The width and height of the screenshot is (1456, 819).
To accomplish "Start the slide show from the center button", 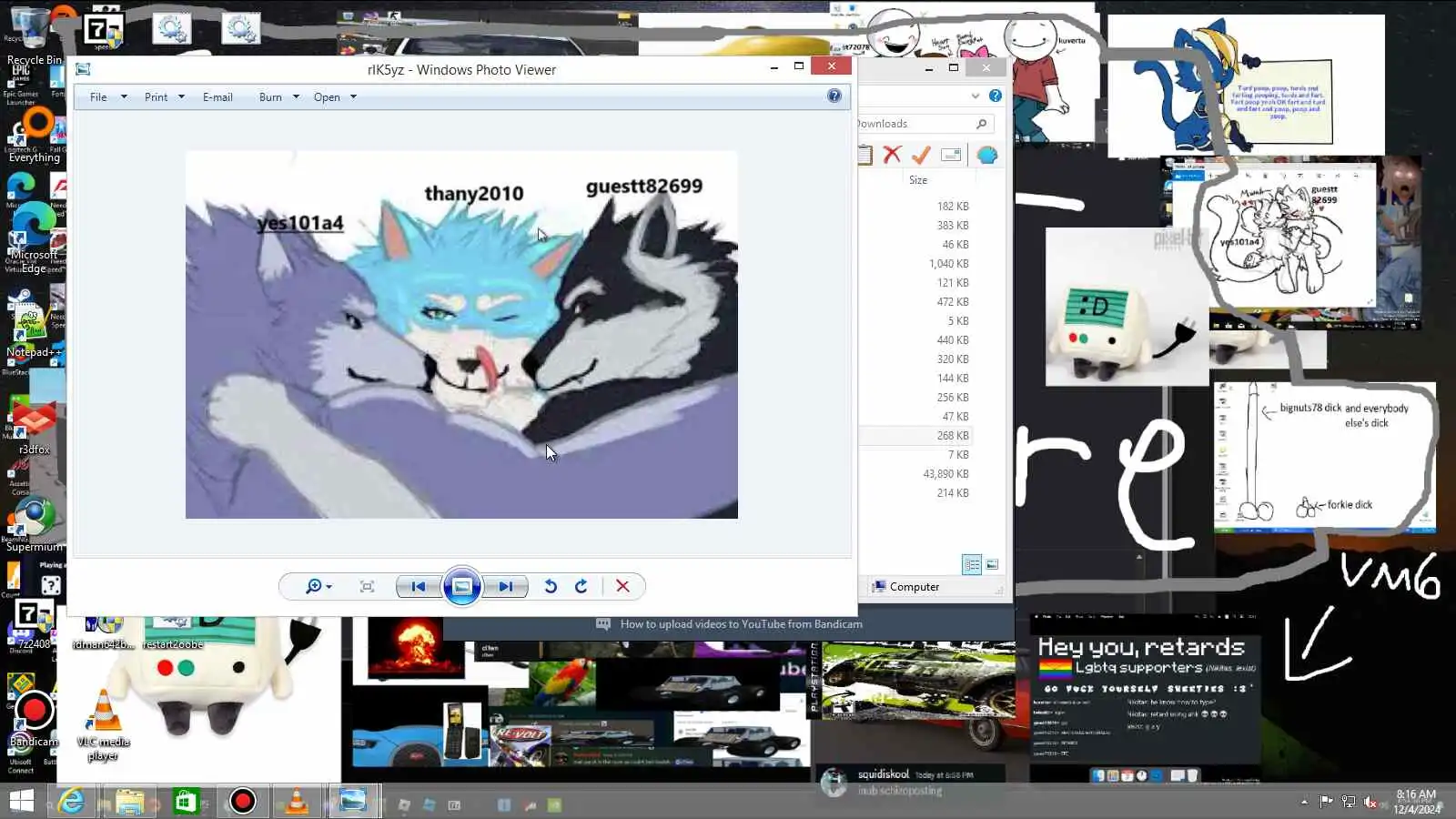I will point(462,587).
